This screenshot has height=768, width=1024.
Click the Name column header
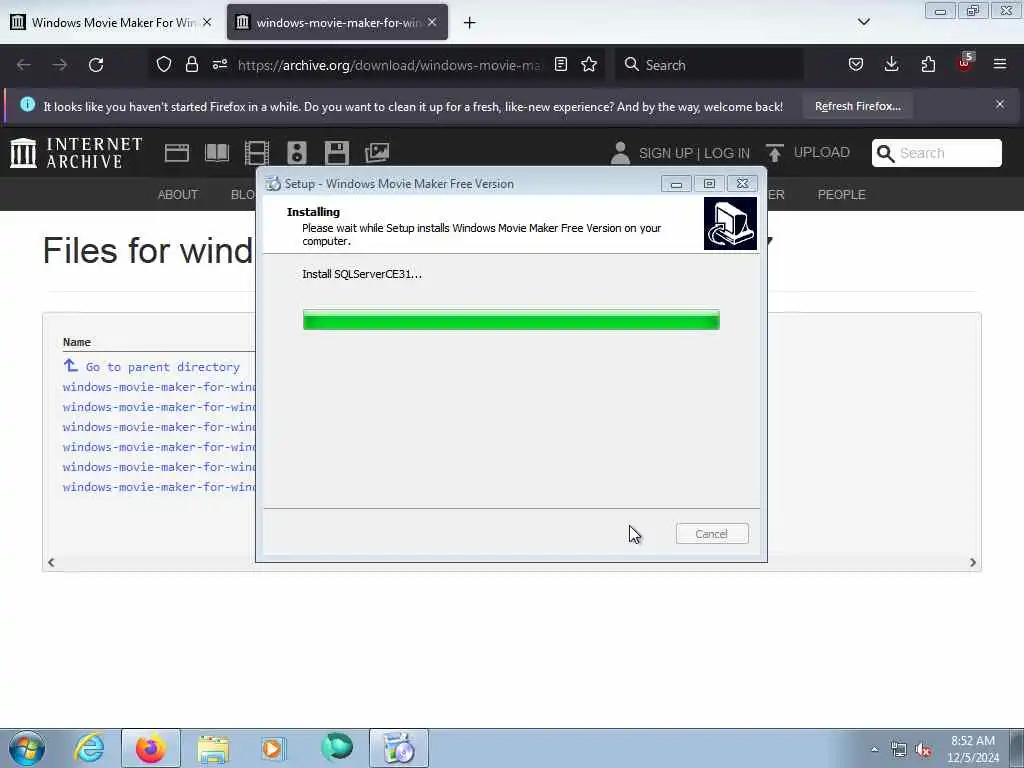click(x=76, y=342)
